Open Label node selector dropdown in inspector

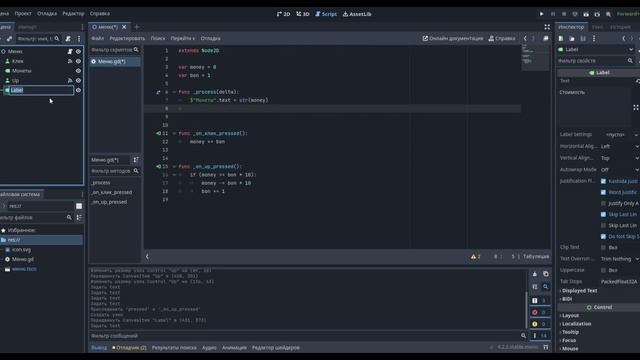pos(596,49)
